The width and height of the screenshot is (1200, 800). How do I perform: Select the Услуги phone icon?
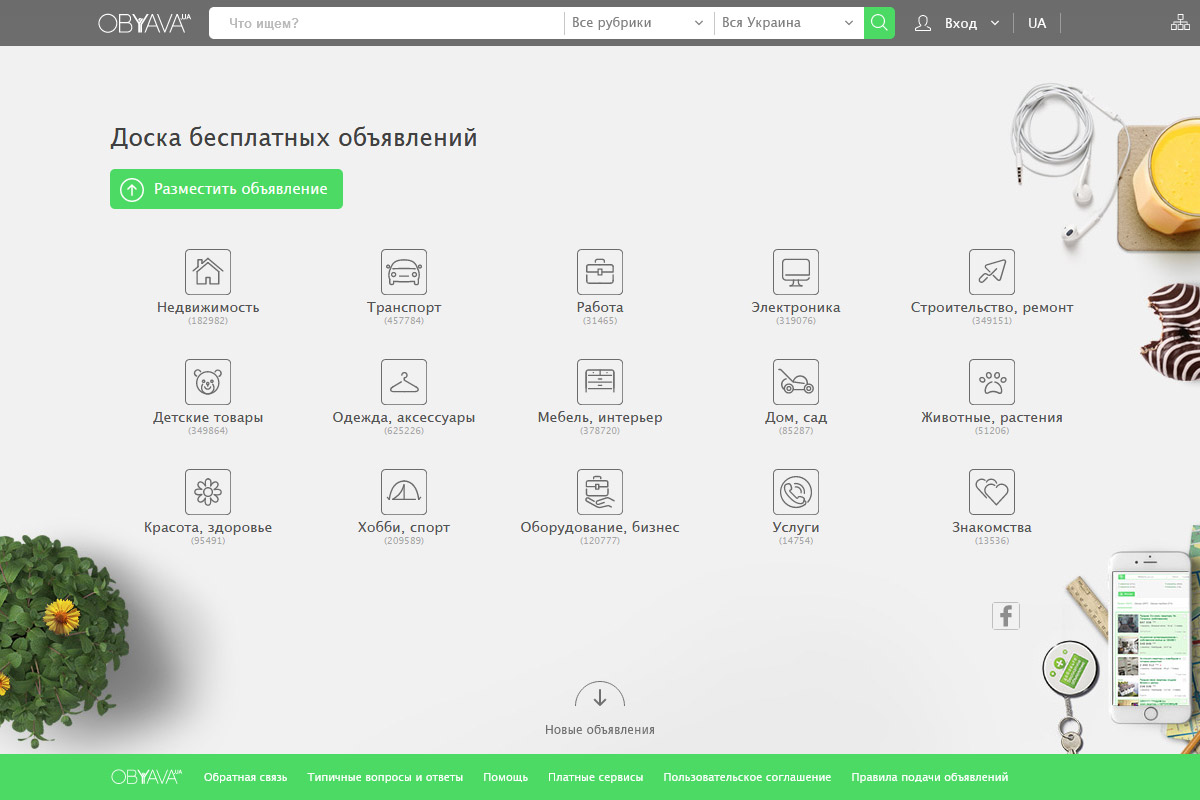click(796, 492)
